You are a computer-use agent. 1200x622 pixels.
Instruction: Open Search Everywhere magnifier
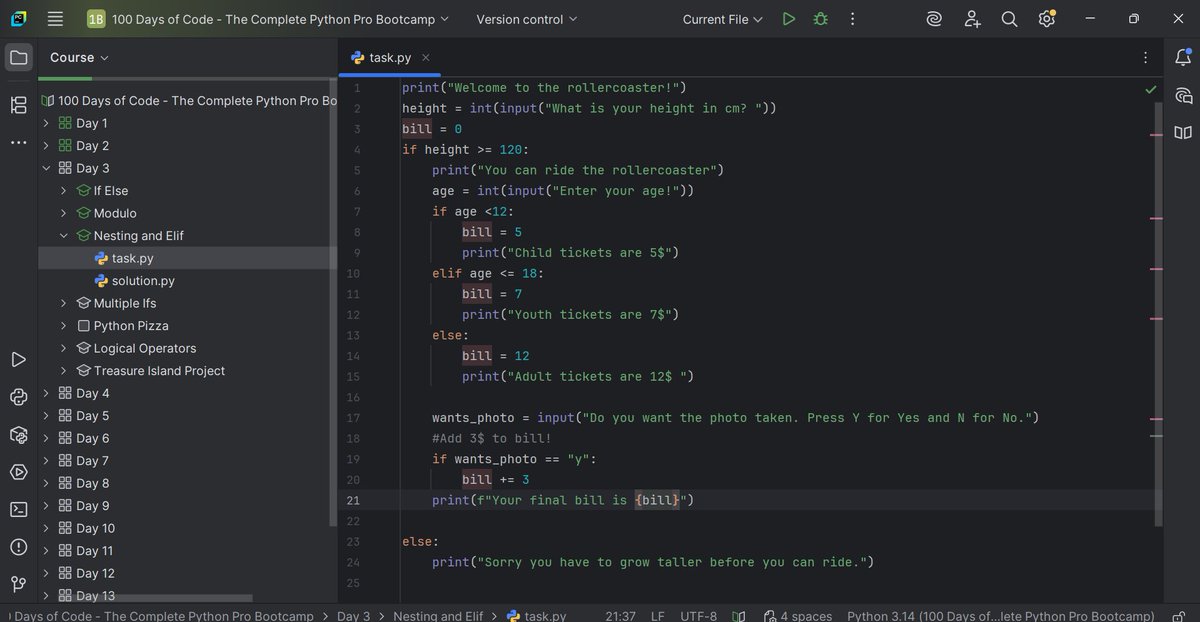coord(1009,19)
